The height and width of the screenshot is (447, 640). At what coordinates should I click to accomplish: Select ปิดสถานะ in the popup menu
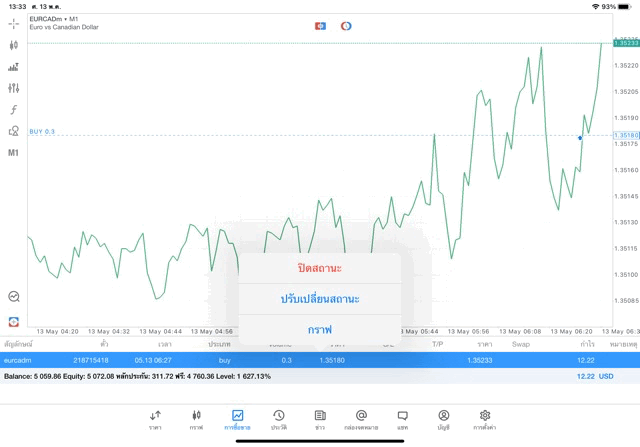[x=320, y=268]
